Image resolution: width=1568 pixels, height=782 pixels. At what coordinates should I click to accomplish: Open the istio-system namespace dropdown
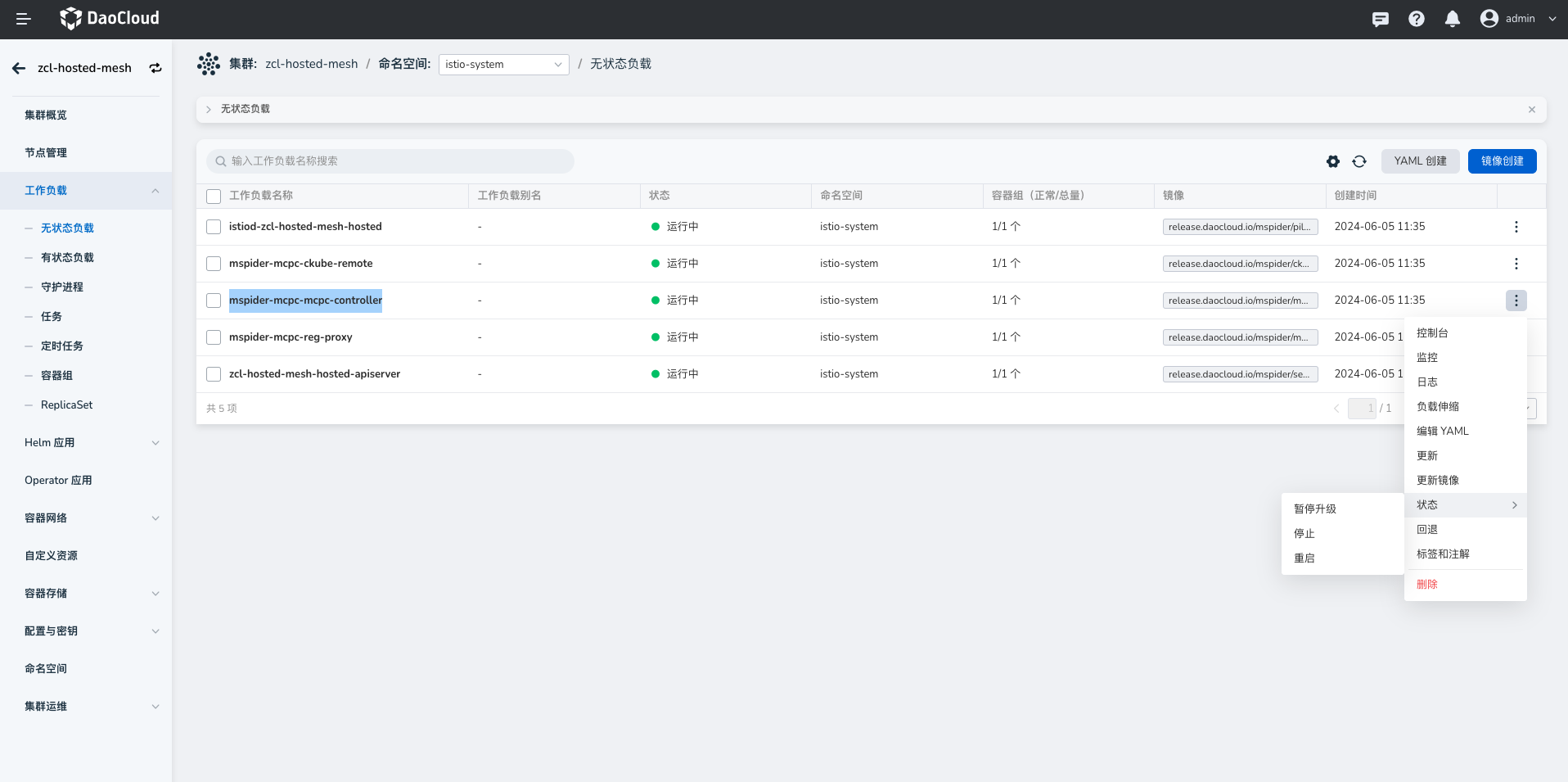pos(503,65)
